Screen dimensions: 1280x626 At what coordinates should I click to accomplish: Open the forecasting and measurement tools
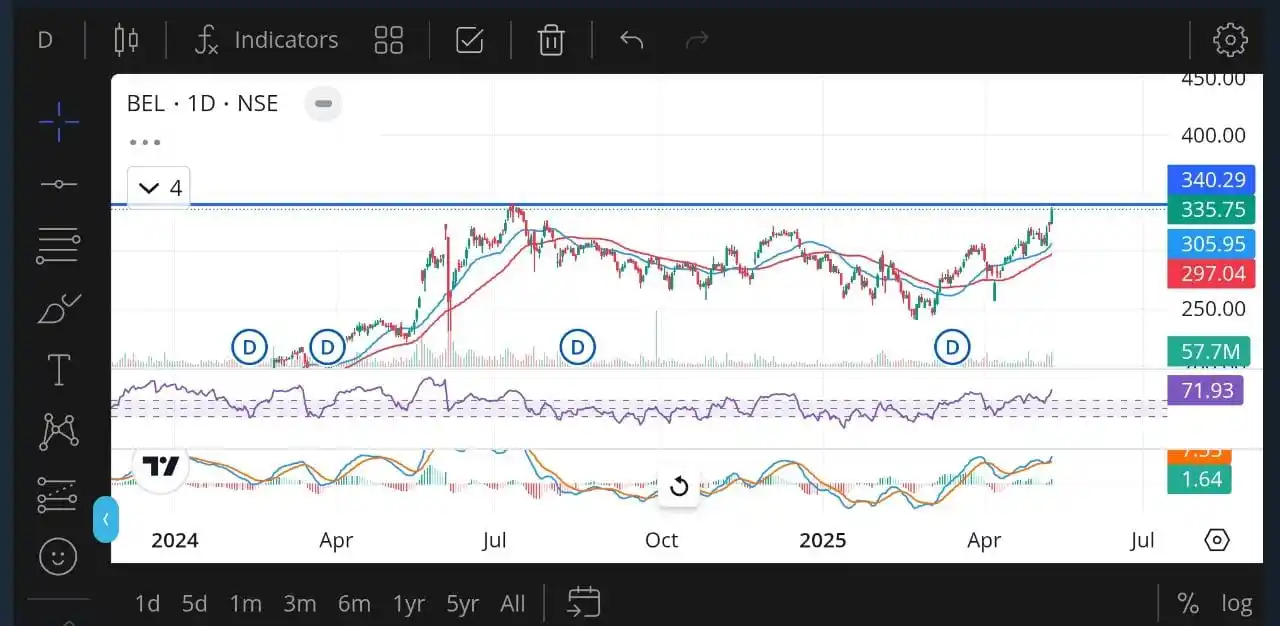coord(59,494)
